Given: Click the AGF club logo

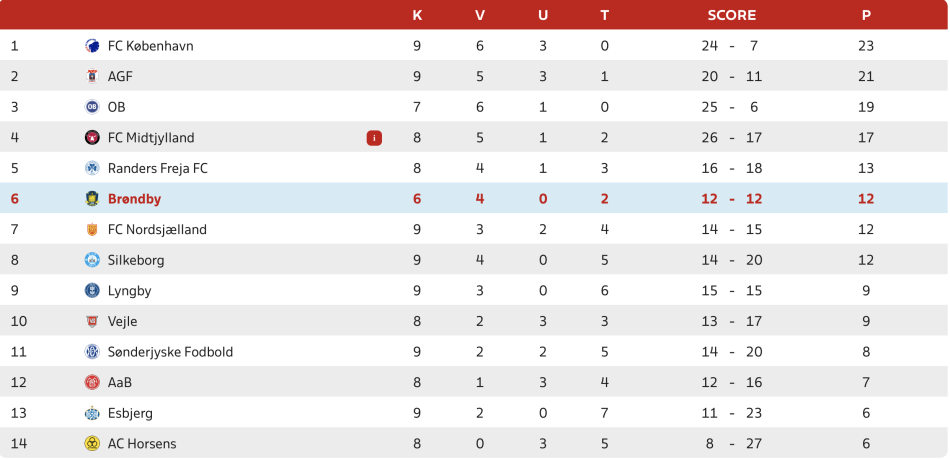Looking at the screenshot, I should (x=92, y=76).
